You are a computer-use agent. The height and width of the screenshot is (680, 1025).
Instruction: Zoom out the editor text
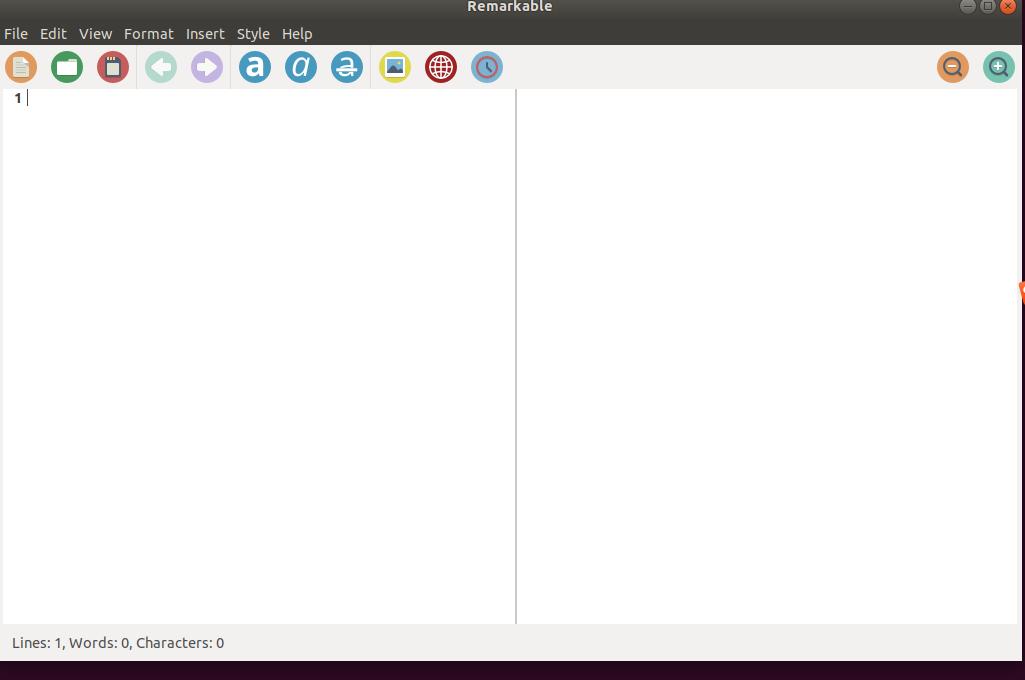coord(952,67)
